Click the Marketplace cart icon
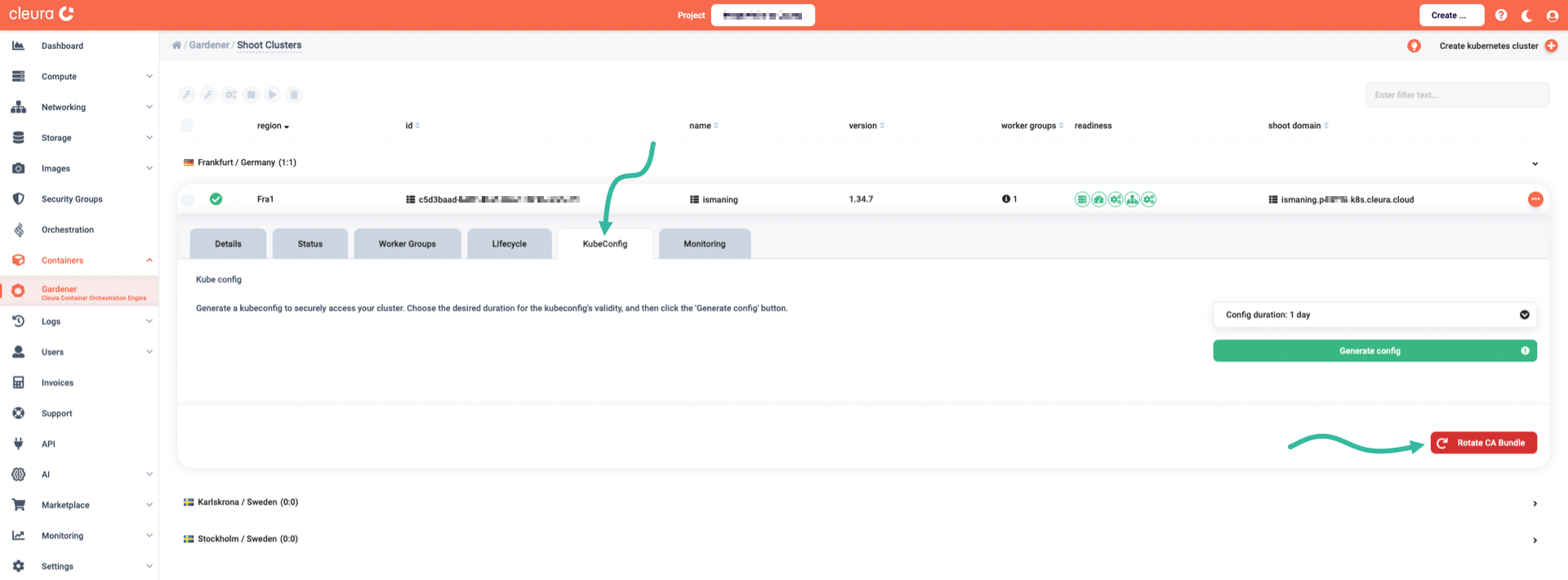 click(18, 505)
